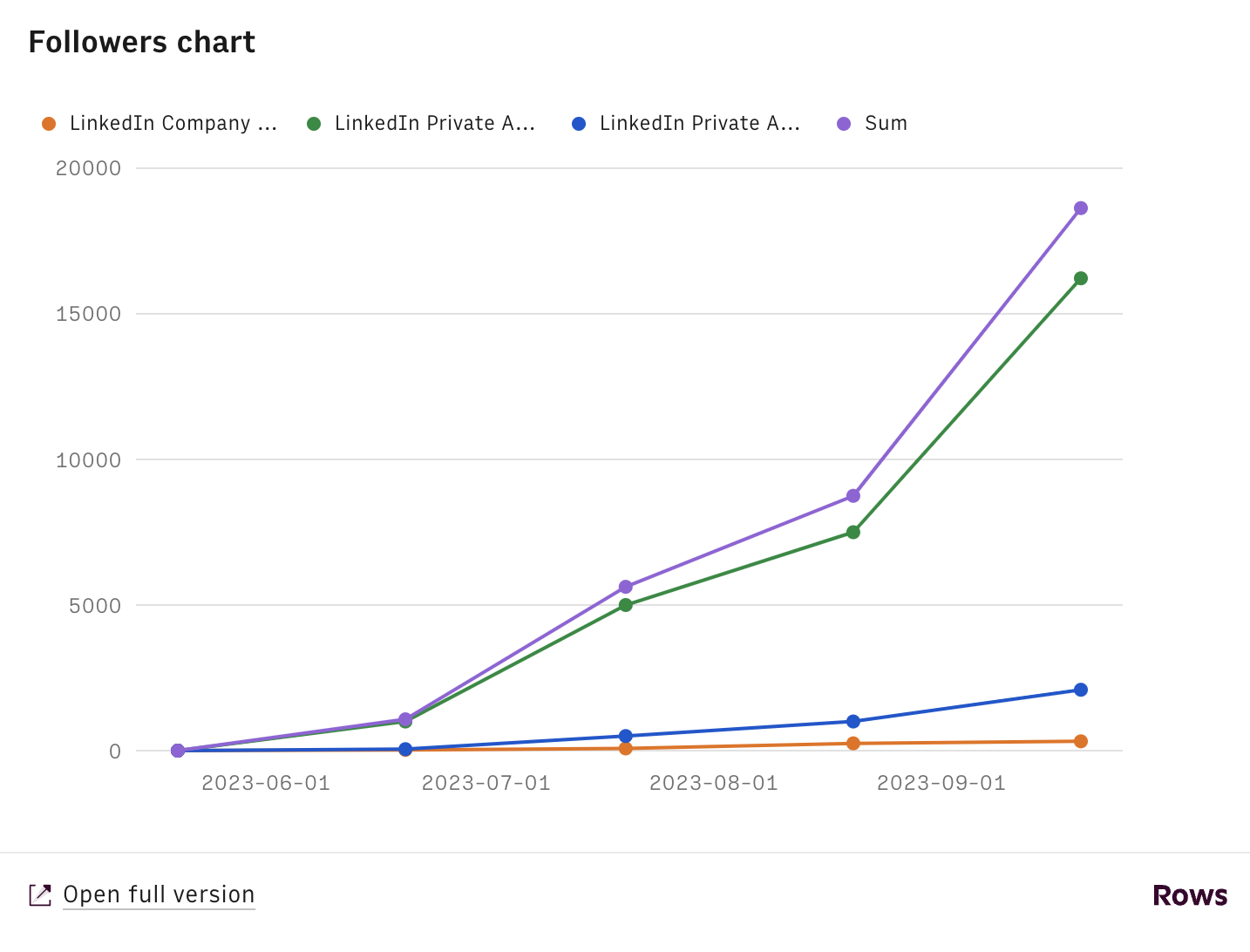Select the highest purple Sum data point
The width and height of the screenshot is (1250, 952).
1081,208
